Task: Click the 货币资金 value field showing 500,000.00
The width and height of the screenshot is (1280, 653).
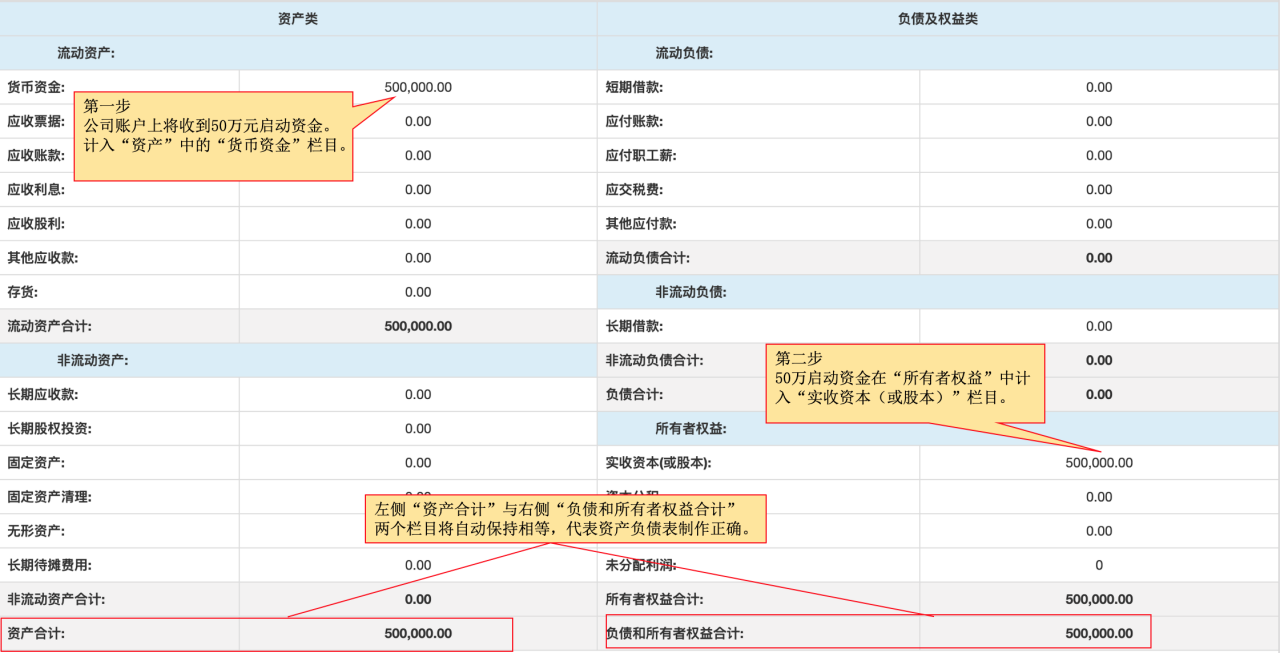Action: click(418, 87)
